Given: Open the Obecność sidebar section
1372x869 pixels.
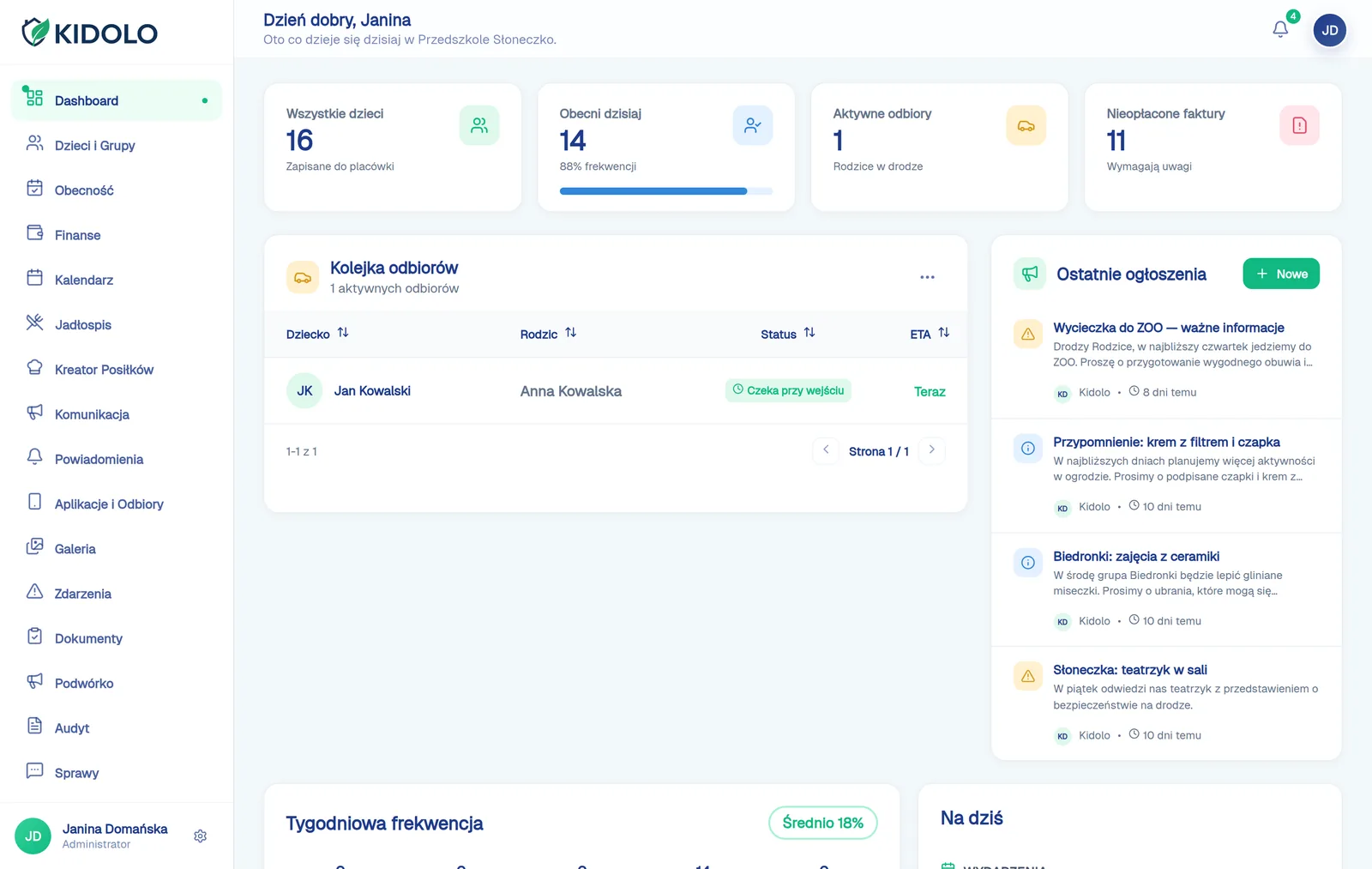Looking at the screenshot, I should click(117, 190).
